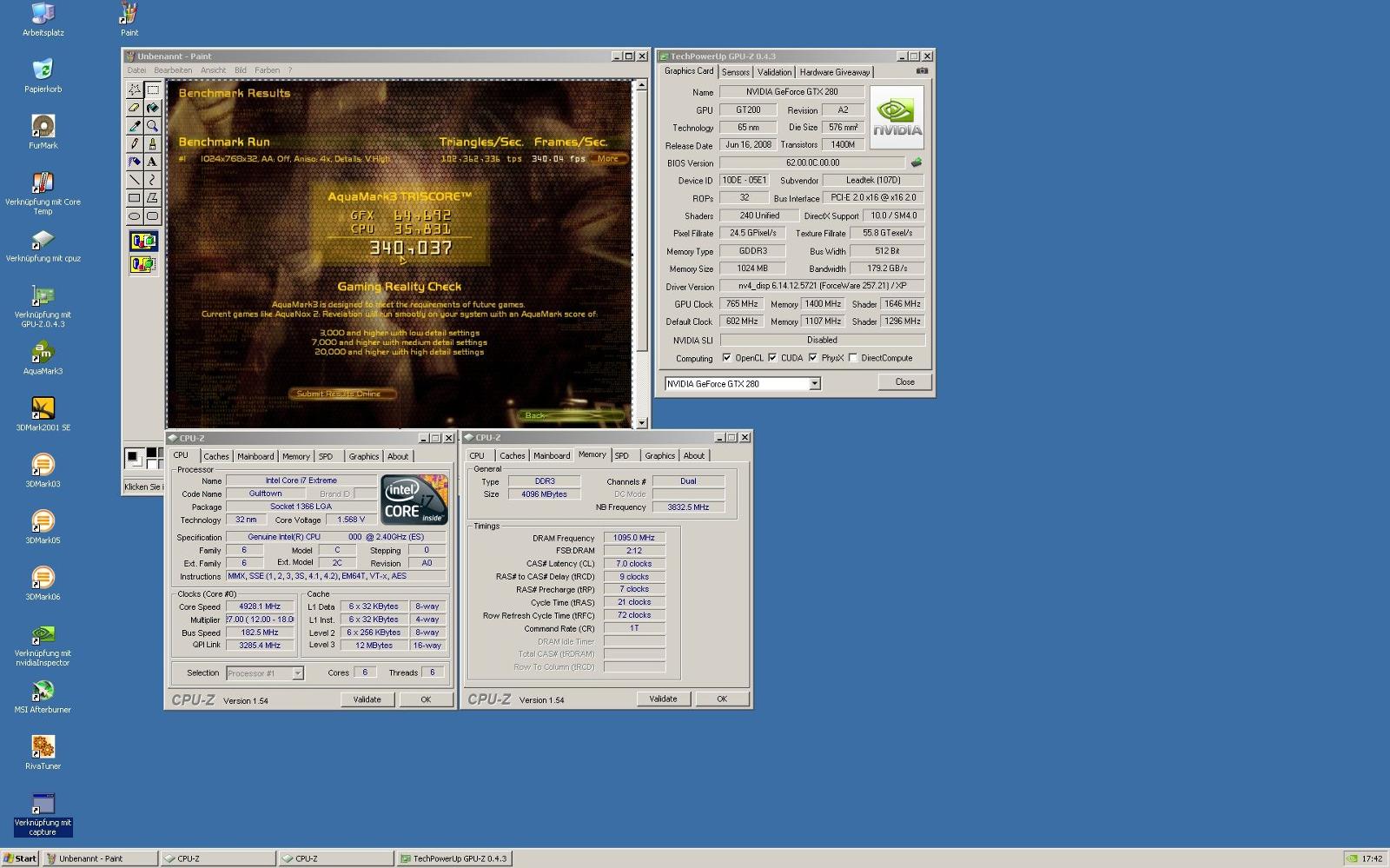1390x868 pixels.
Task: Open the Mainboard tab in left CPU-Z window
Action: click(255, 456)
